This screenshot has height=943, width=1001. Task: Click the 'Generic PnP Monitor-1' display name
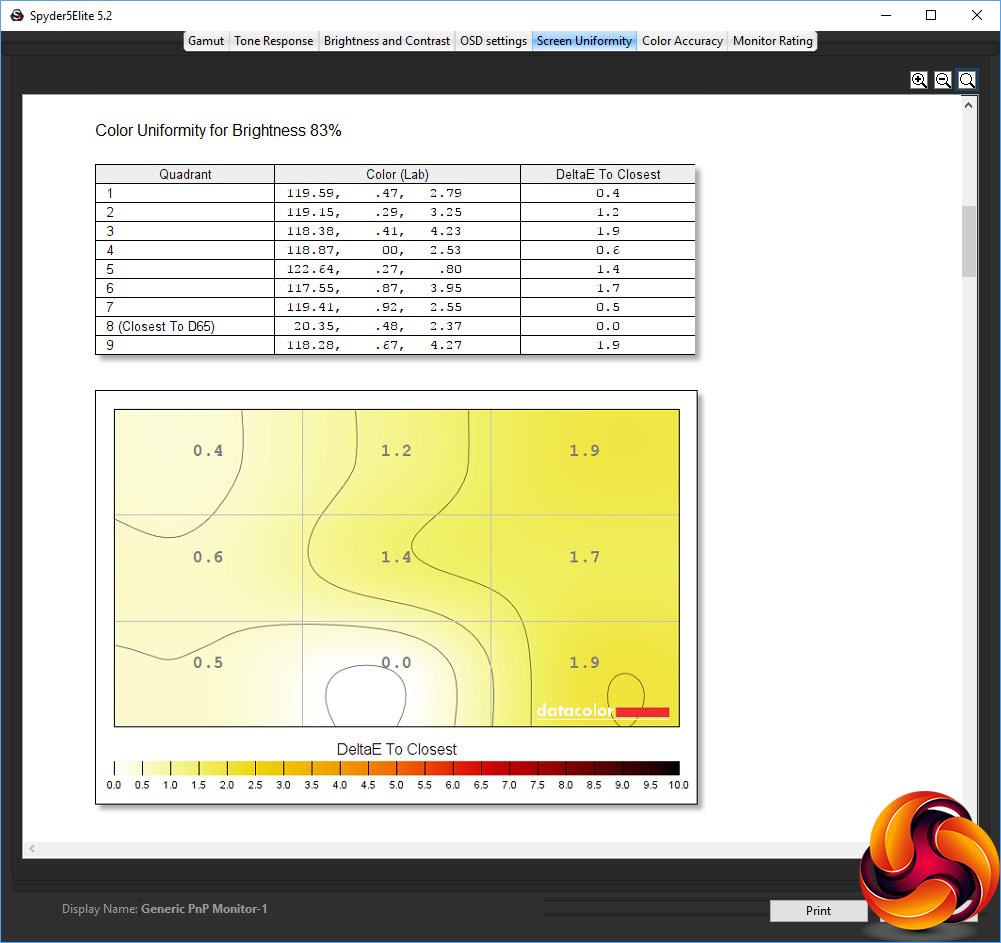click(x=204, y=909)
